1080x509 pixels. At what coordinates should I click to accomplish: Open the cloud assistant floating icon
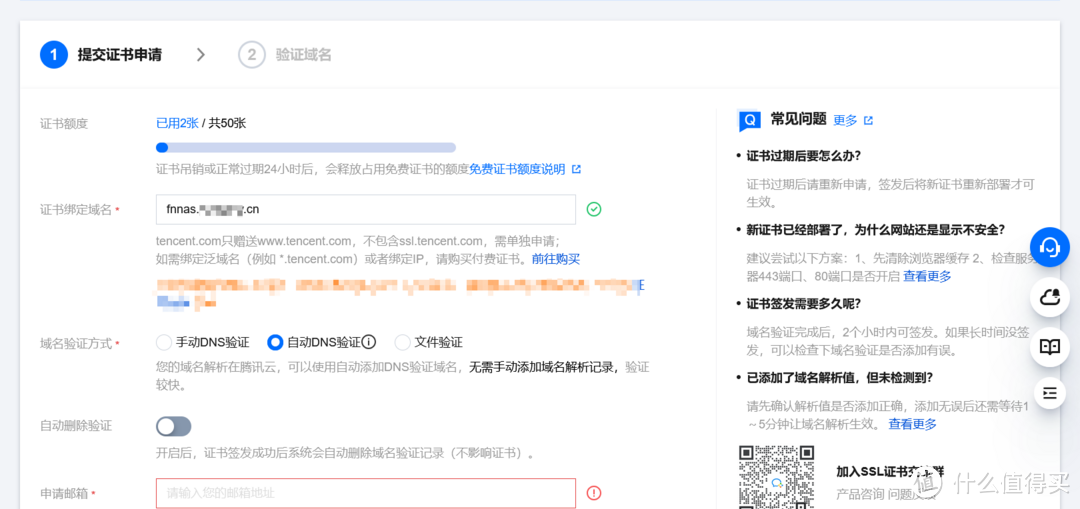[x=1049, y=297]
